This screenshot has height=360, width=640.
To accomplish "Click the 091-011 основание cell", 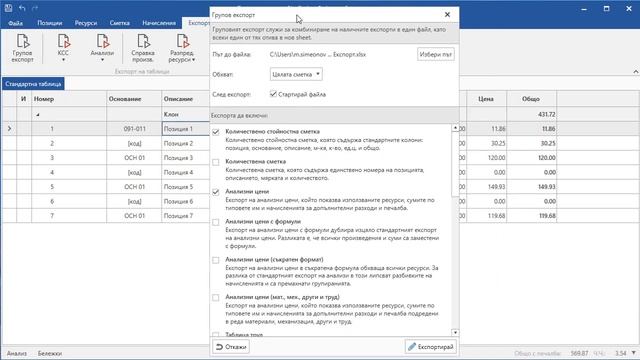I will click(134, 129).
